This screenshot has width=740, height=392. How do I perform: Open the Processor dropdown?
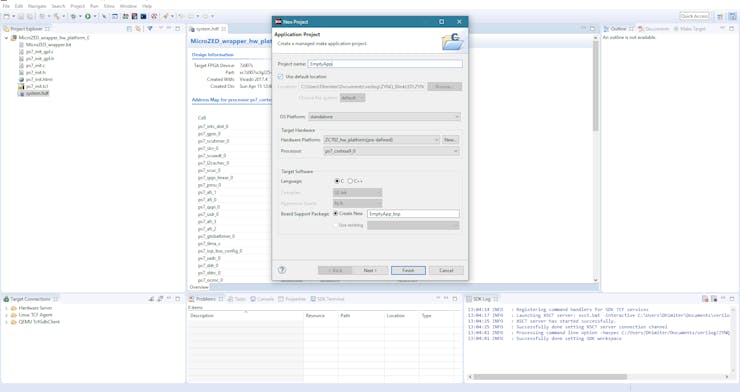391,151
